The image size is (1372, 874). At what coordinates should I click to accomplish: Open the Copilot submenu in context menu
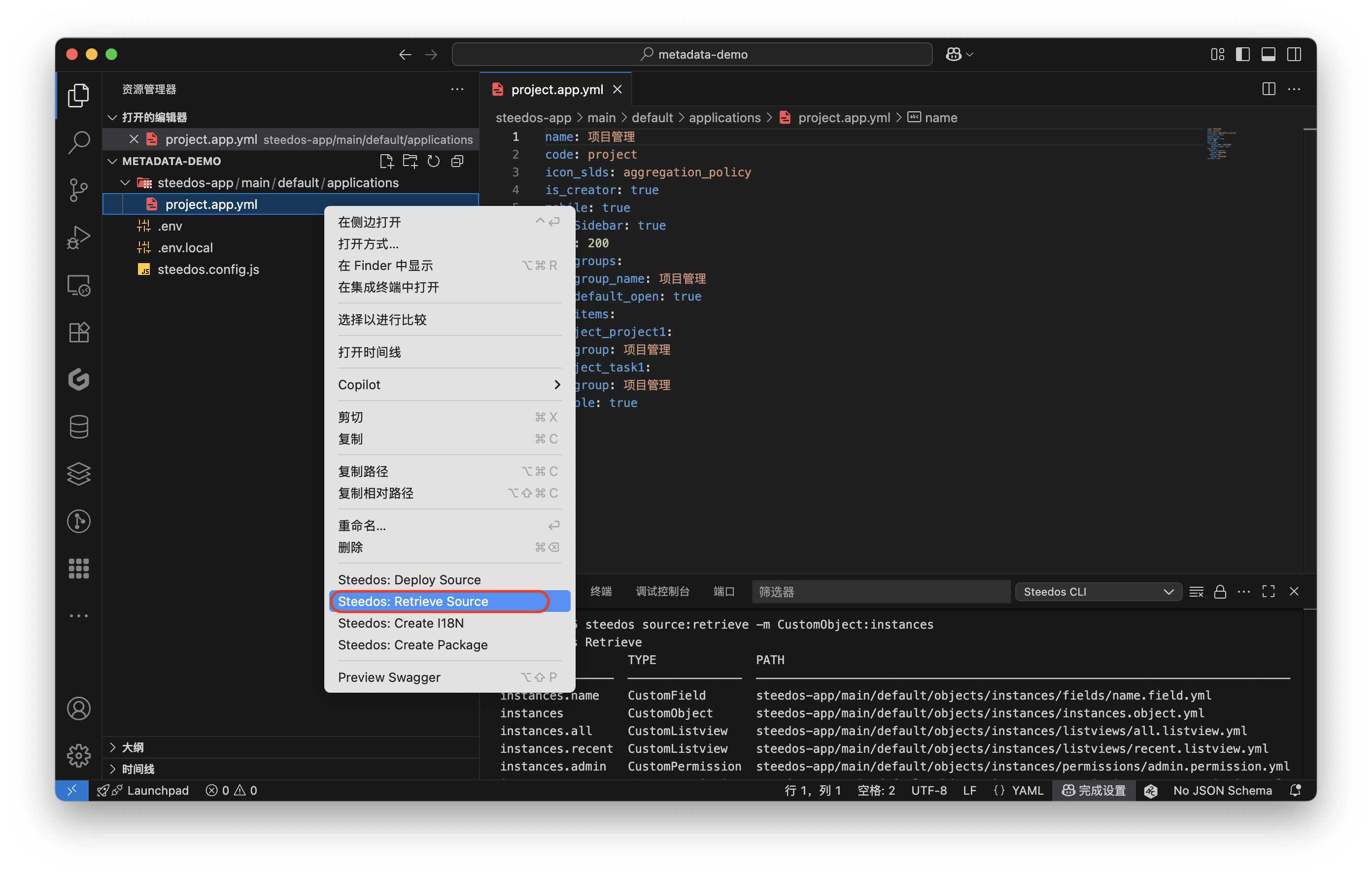[449, 385]
